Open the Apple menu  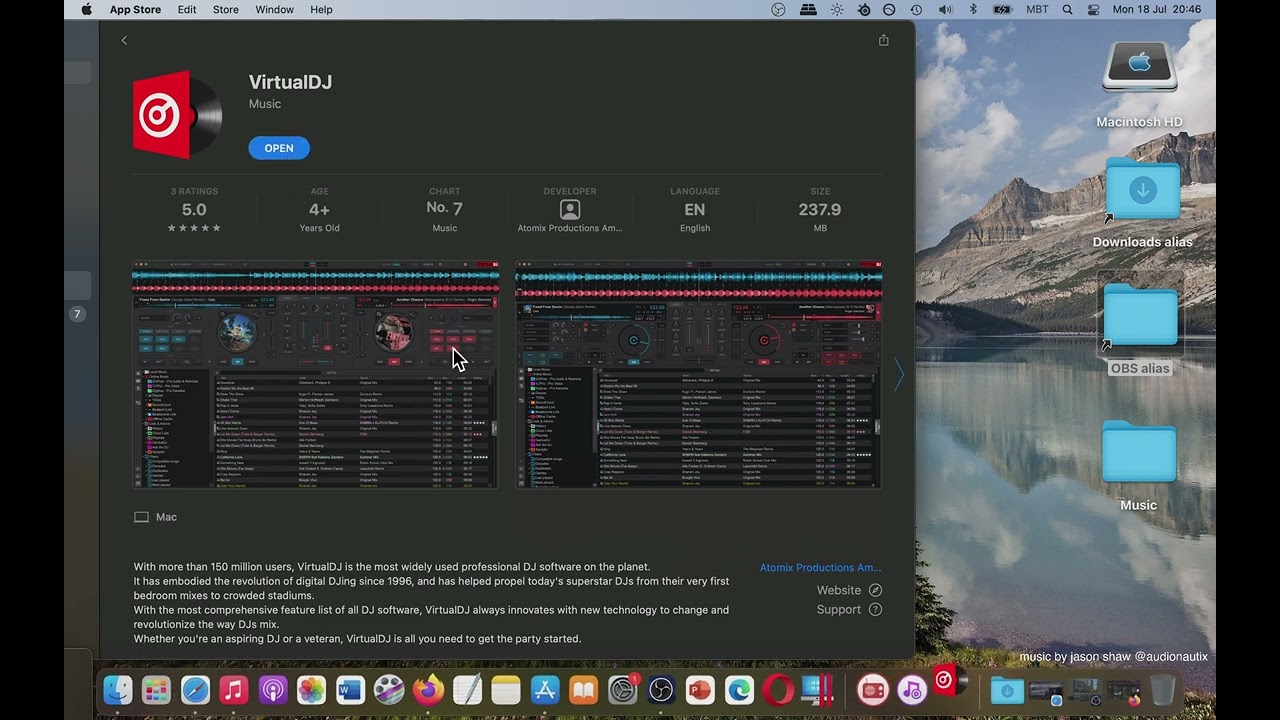click(x=86, y=9)
